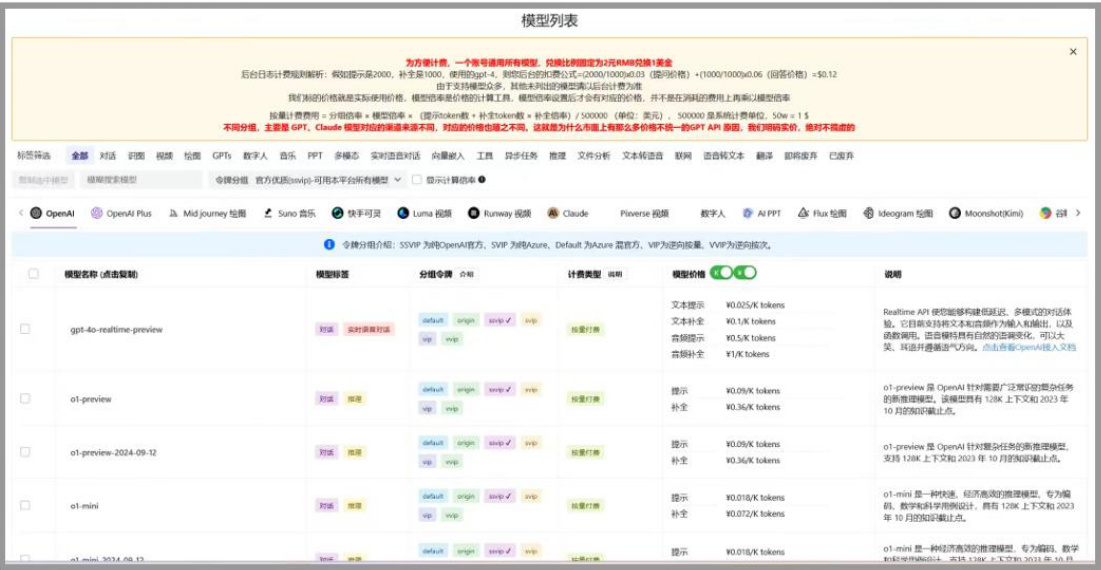Filter models by the GPTs tag
Screen dimensions: 1101x570
(222, 156)
